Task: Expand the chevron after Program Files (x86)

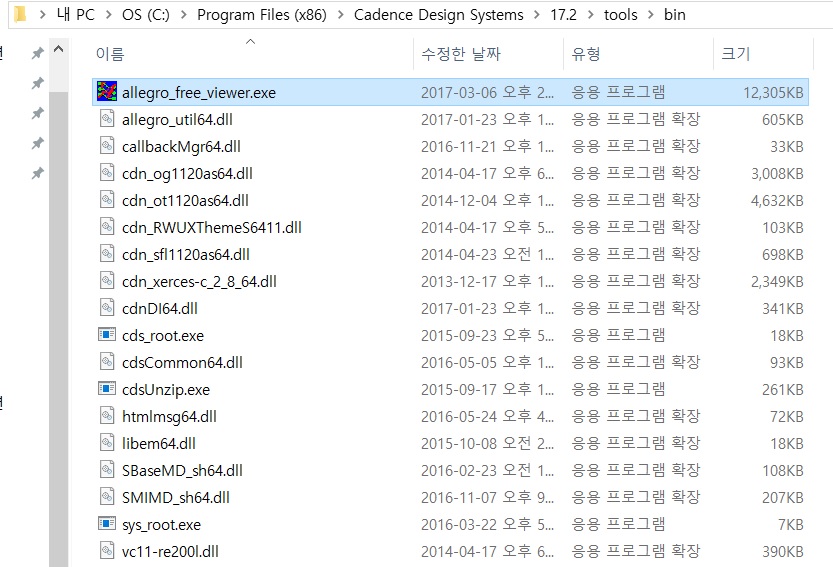Action: coord(341,15)
